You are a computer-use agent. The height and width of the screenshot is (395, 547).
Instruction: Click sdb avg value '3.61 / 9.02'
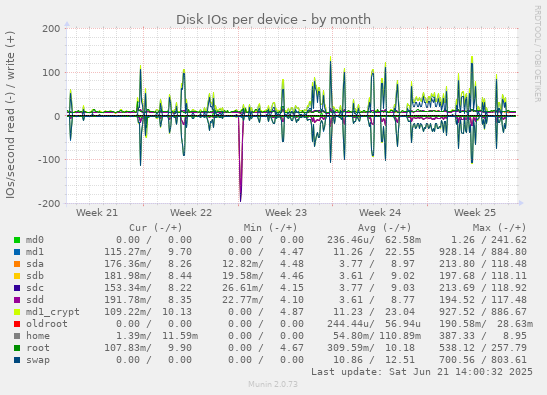[377, 276]
